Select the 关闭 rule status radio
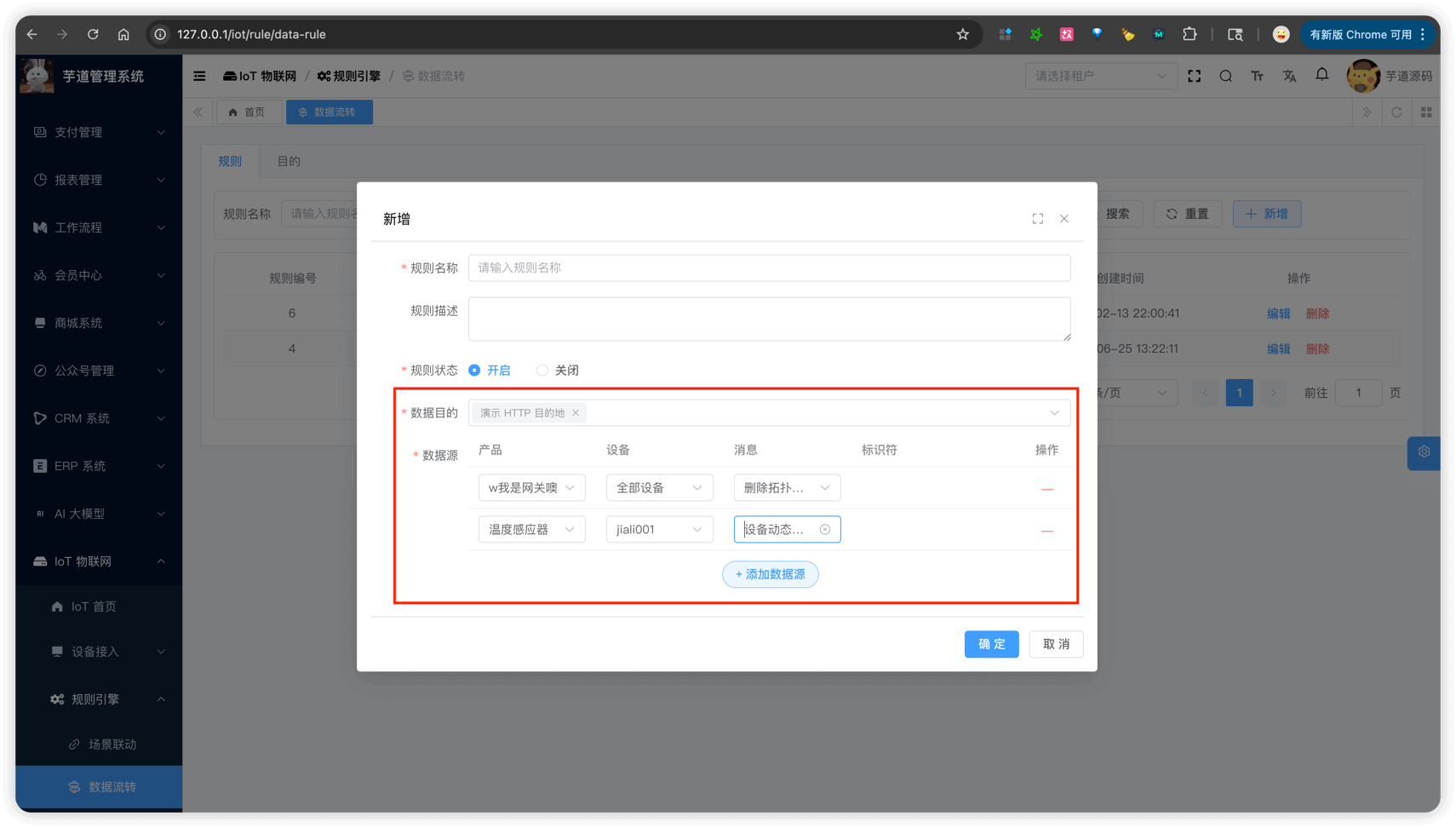Image resolution: width=1456 pixels, height=828 pixels. click(x=542, y=371)
